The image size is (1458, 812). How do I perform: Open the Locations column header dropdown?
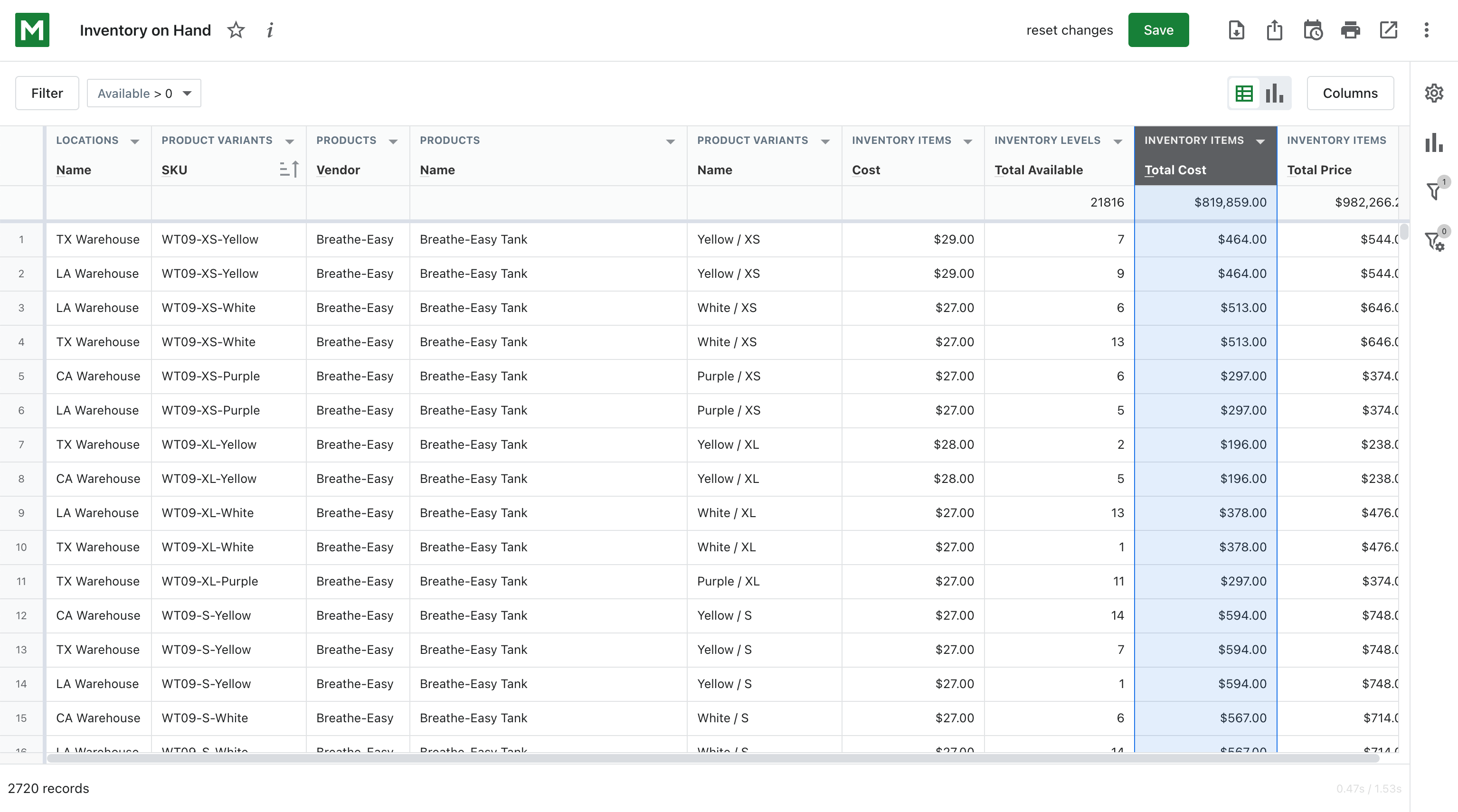(x=135, y=141)
